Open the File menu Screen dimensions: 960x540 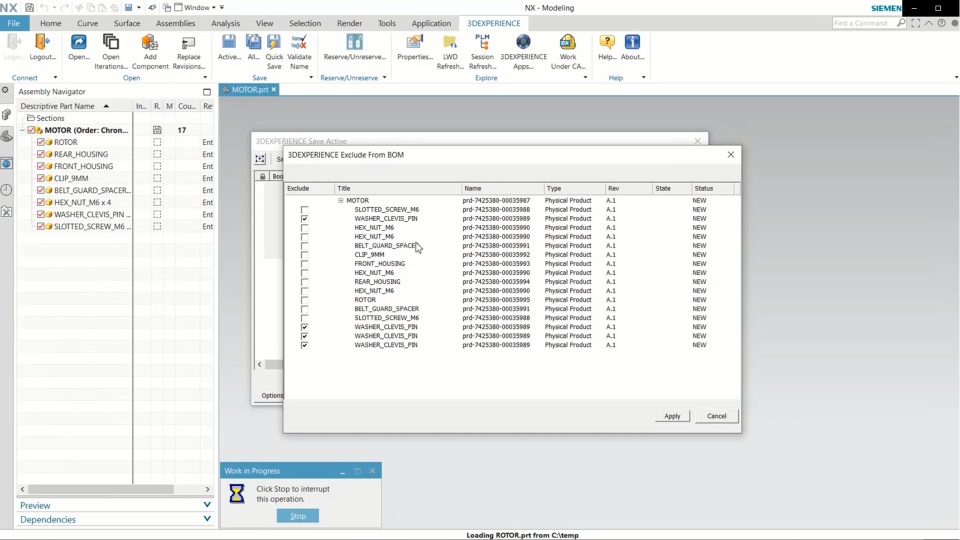click(13, 23)
